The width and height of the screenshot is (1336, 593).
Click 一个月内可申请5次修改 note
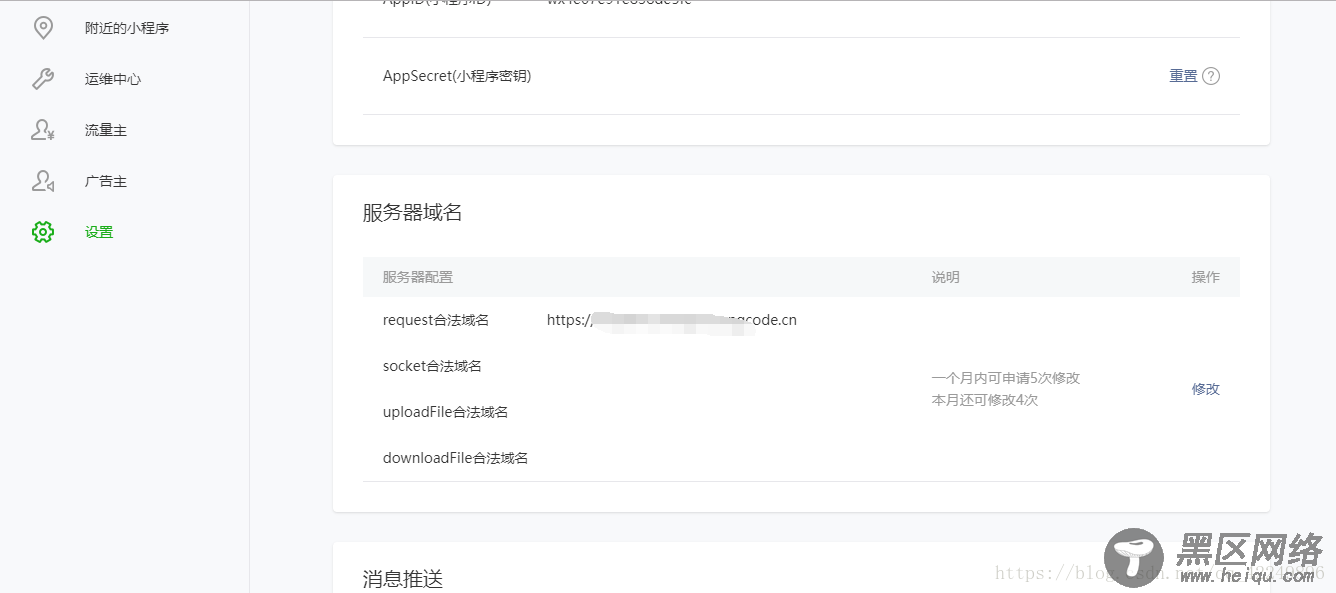point(1006,378)
